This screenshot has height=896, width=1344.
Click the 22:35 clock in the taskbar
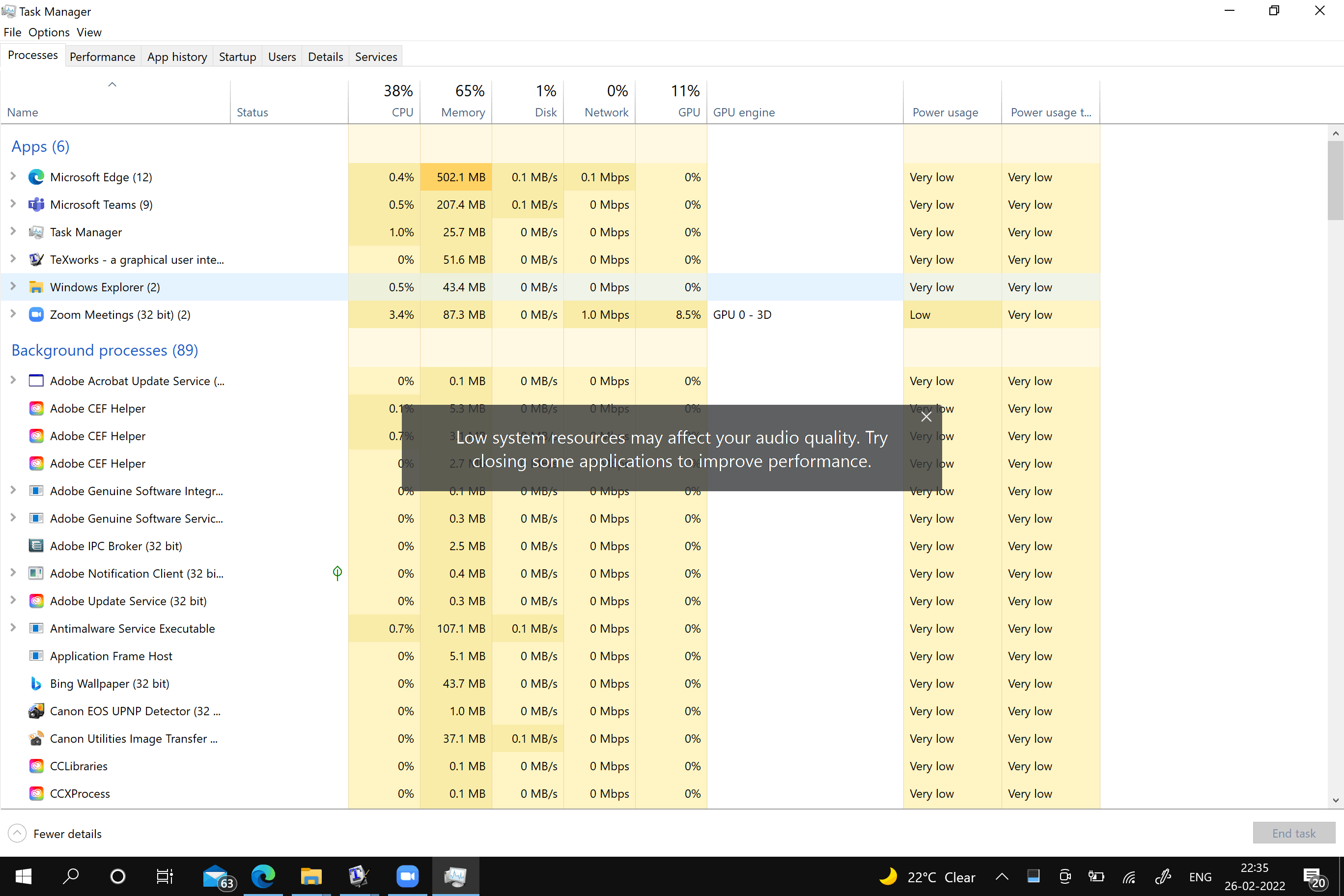coord(1254,868)
